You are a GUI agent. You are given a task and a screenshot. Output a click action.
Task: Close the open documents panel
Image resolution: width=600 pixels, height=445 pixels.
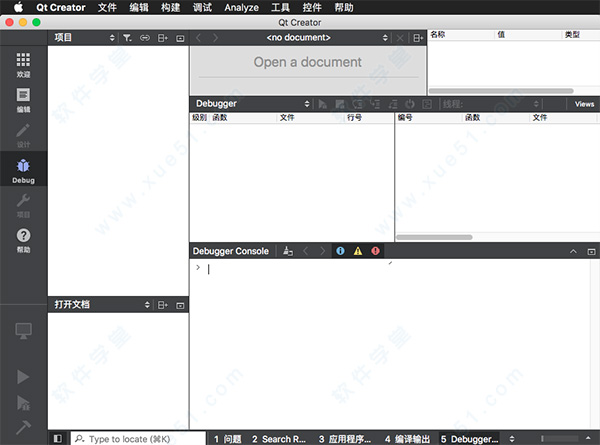point(180,305)
